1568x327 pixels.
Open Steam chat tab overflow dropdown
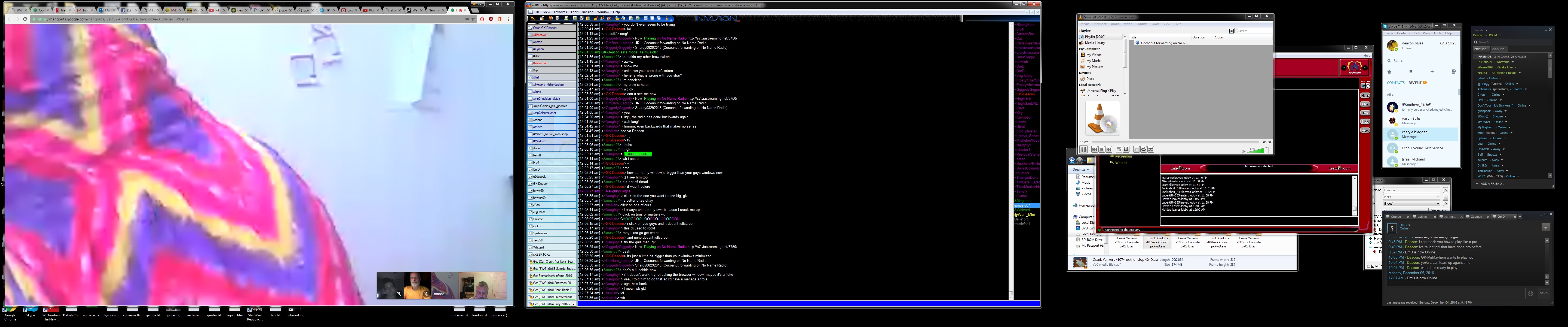(x=1520, y=217)
